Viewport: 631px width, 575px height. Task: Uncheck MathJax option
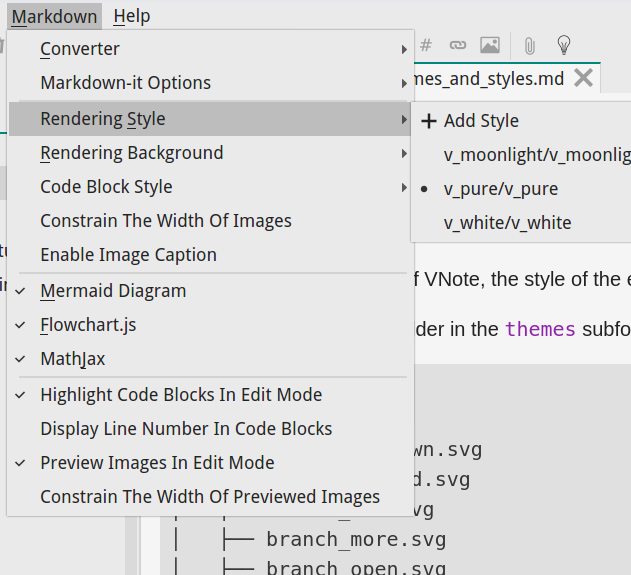[x=210, y=359]
